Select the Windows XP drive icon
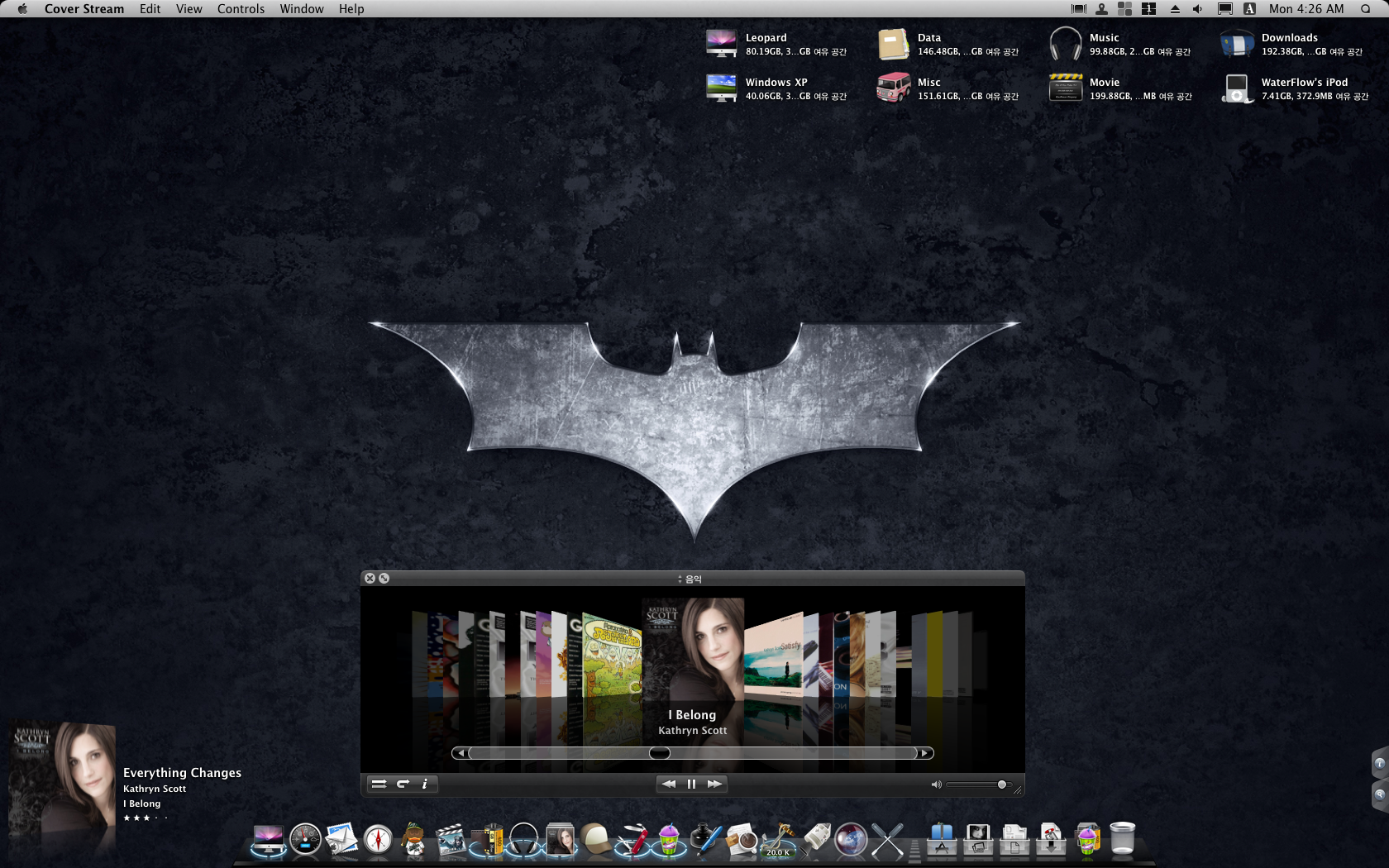The width and height of the screenshot is (1389, 868). pyautogui.click(x=721, y=88)
